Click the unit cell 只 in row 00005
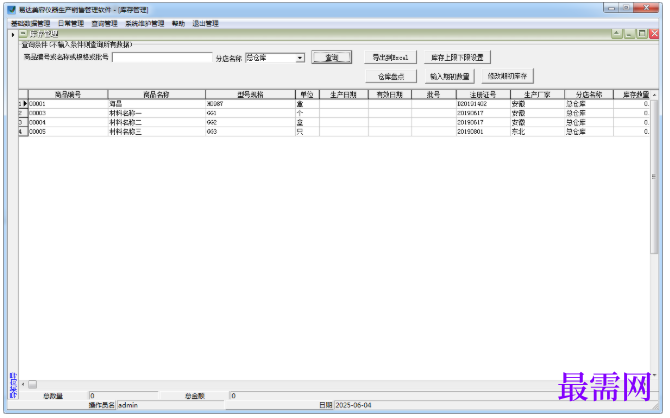The image size is (670, 418). (x=307, y=132)
